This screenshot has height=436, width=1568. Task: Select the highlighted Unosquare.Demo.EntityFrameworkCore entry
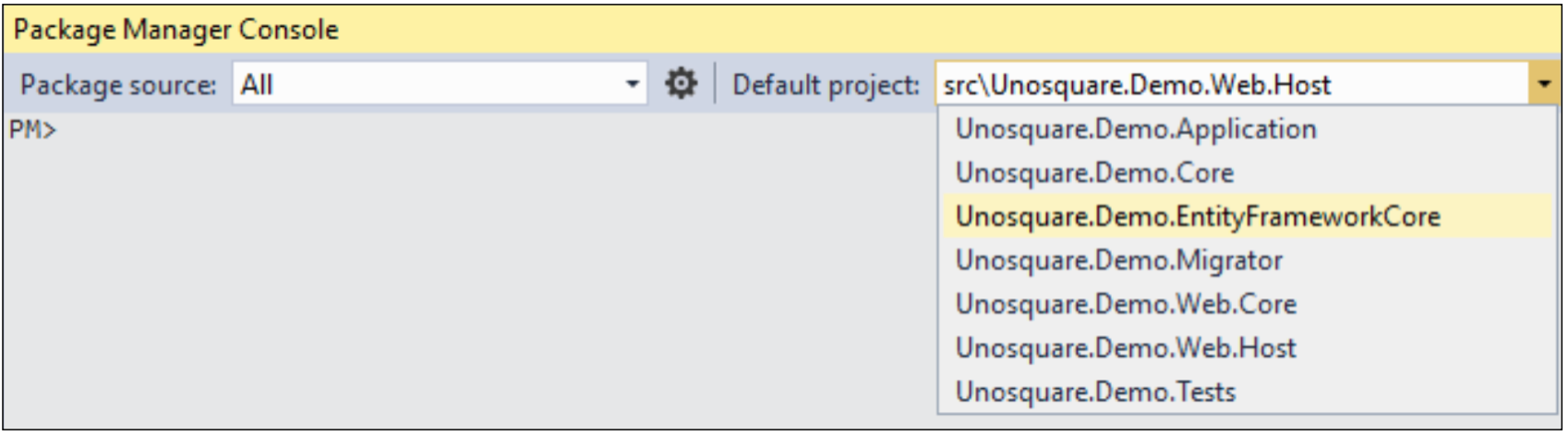[1198, 216]
